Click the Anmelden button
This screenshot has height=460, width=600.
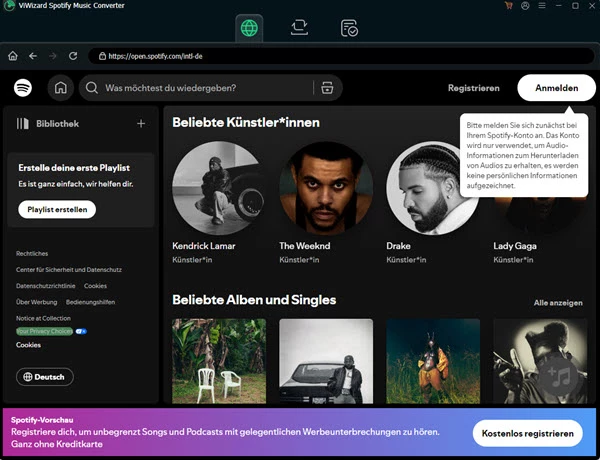[549, 88]
